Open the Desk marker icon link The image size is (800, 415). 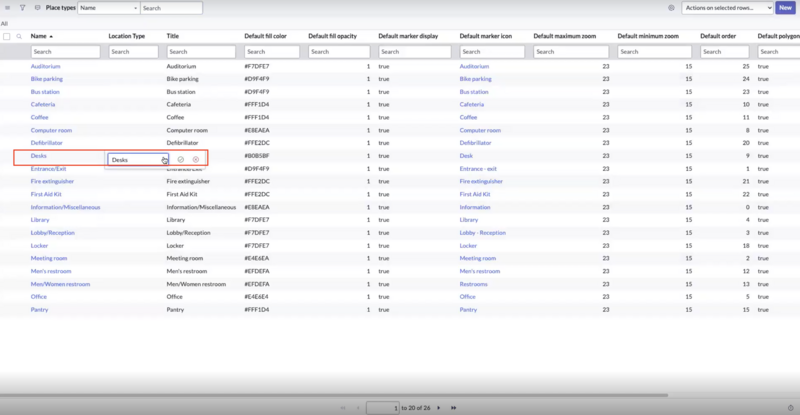[466, 156]
